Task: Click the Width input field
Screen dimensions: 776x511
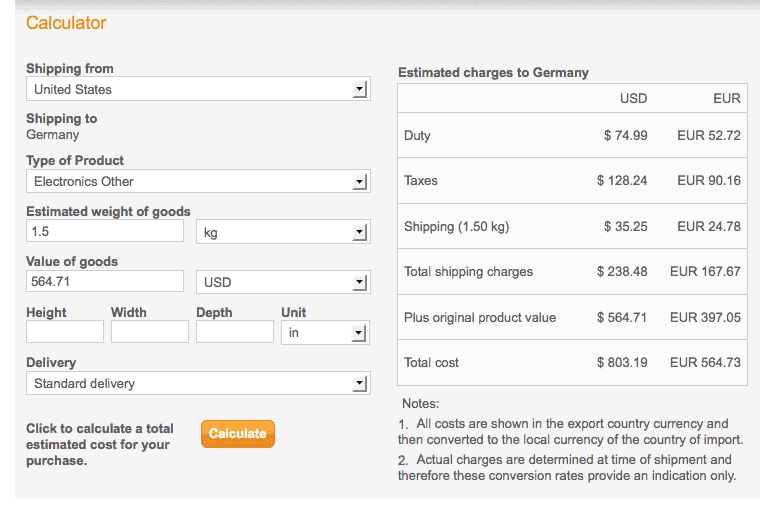Action: [150, 331]
